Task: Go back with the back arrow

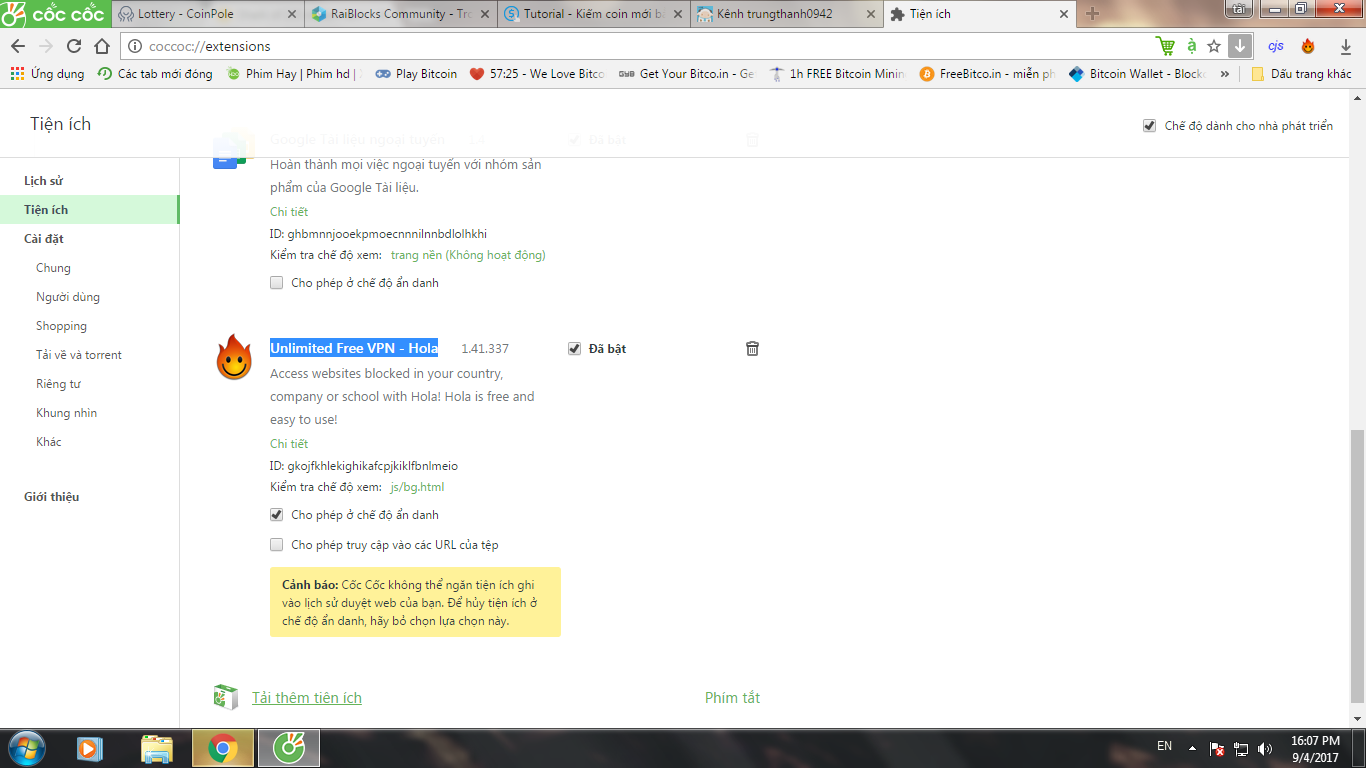Action: point(18,46)
